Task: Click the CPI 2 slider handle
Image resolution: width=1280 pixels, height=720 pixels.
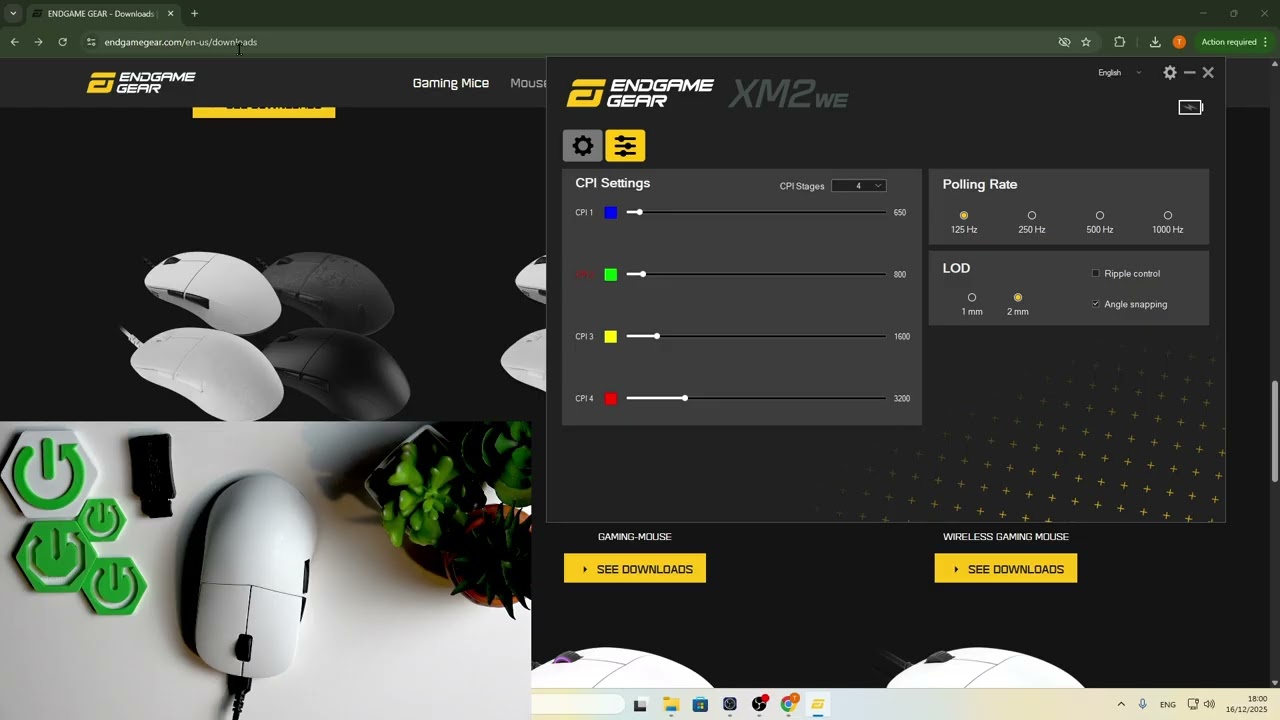Action: 642,274
